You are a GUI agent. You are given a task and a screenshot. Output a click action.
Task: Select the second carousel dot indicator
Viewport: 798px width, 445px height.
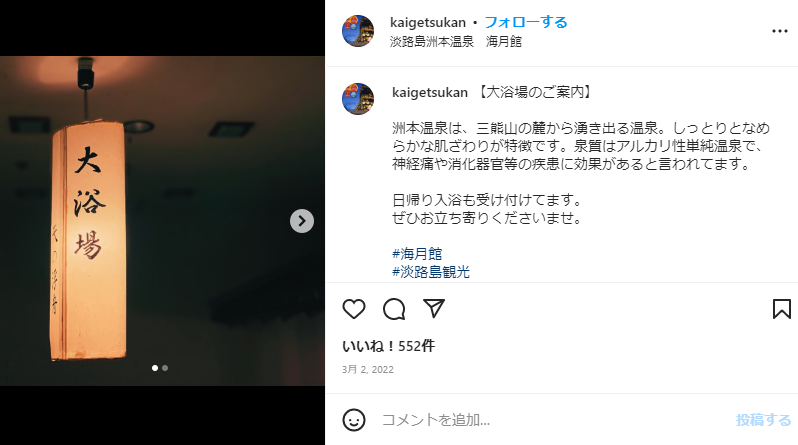[x=165, y=368]
